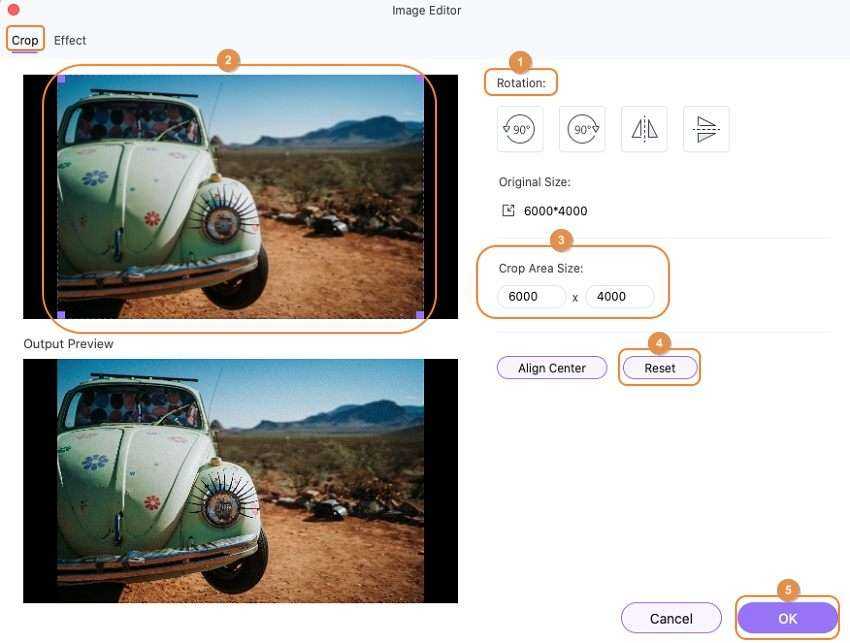Screen dimensions: 850x643
Task: Click the Original Size icon beside 6000*4000
Action: pyautogui.click(x=508, y=211)
